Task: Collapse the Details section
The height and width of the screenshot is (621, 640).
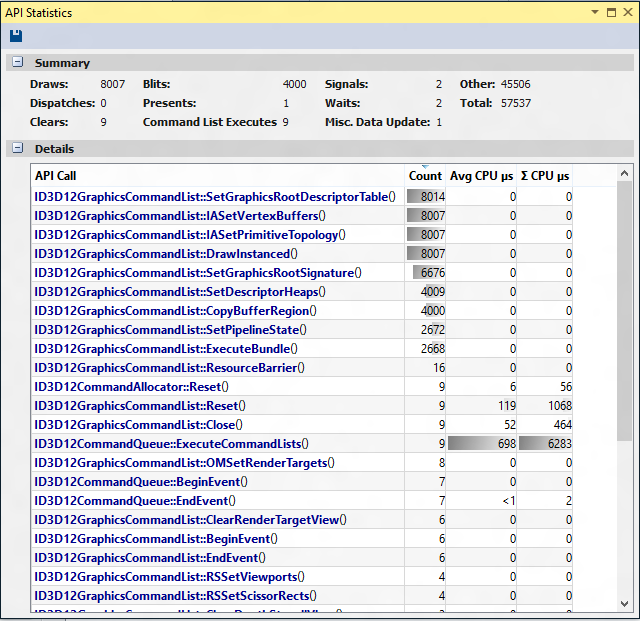Action: [x=18, y=149]
